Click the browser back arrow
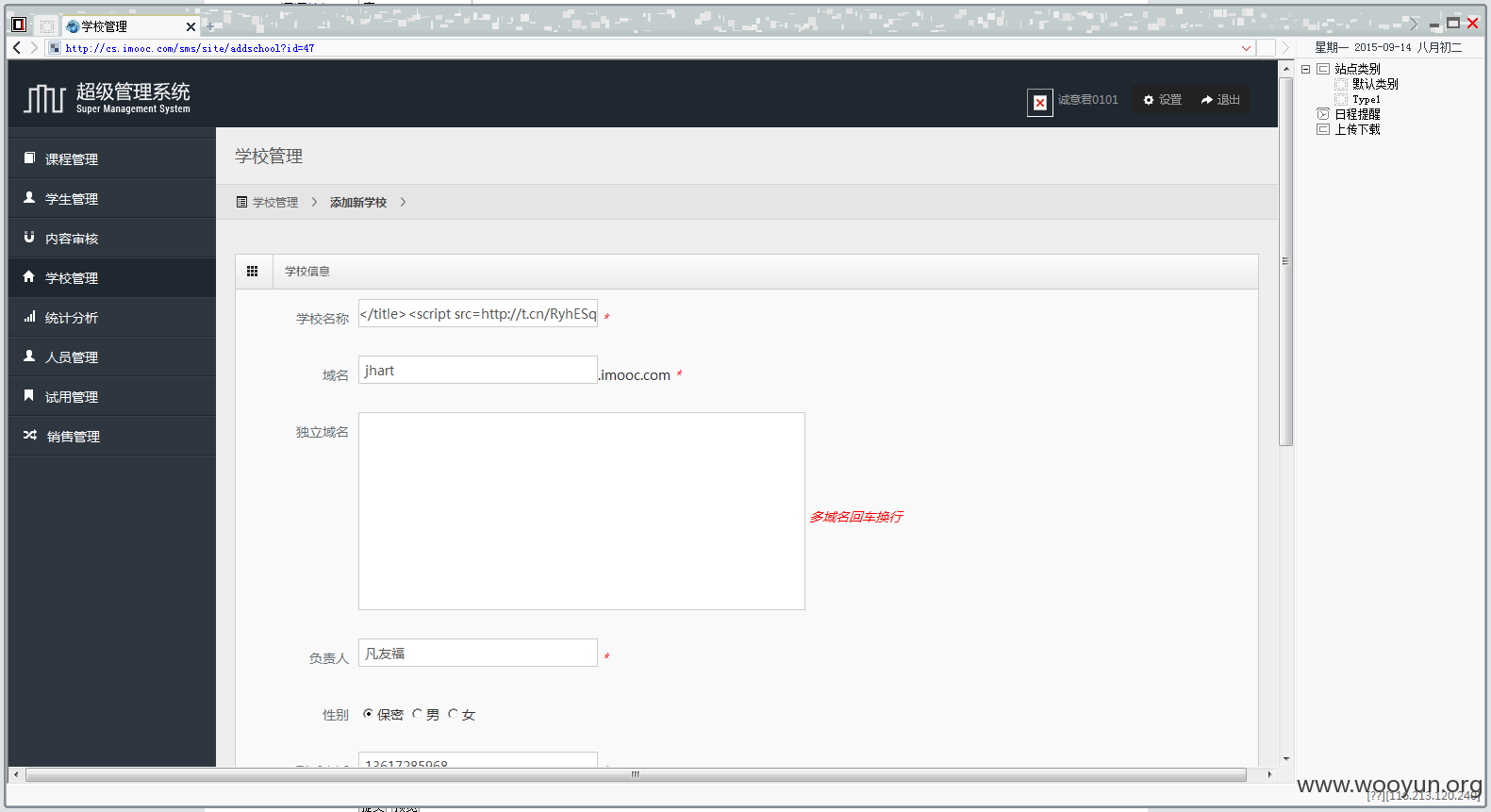The width and height of the screenshot is (1491, 812). tap(17, 47)
